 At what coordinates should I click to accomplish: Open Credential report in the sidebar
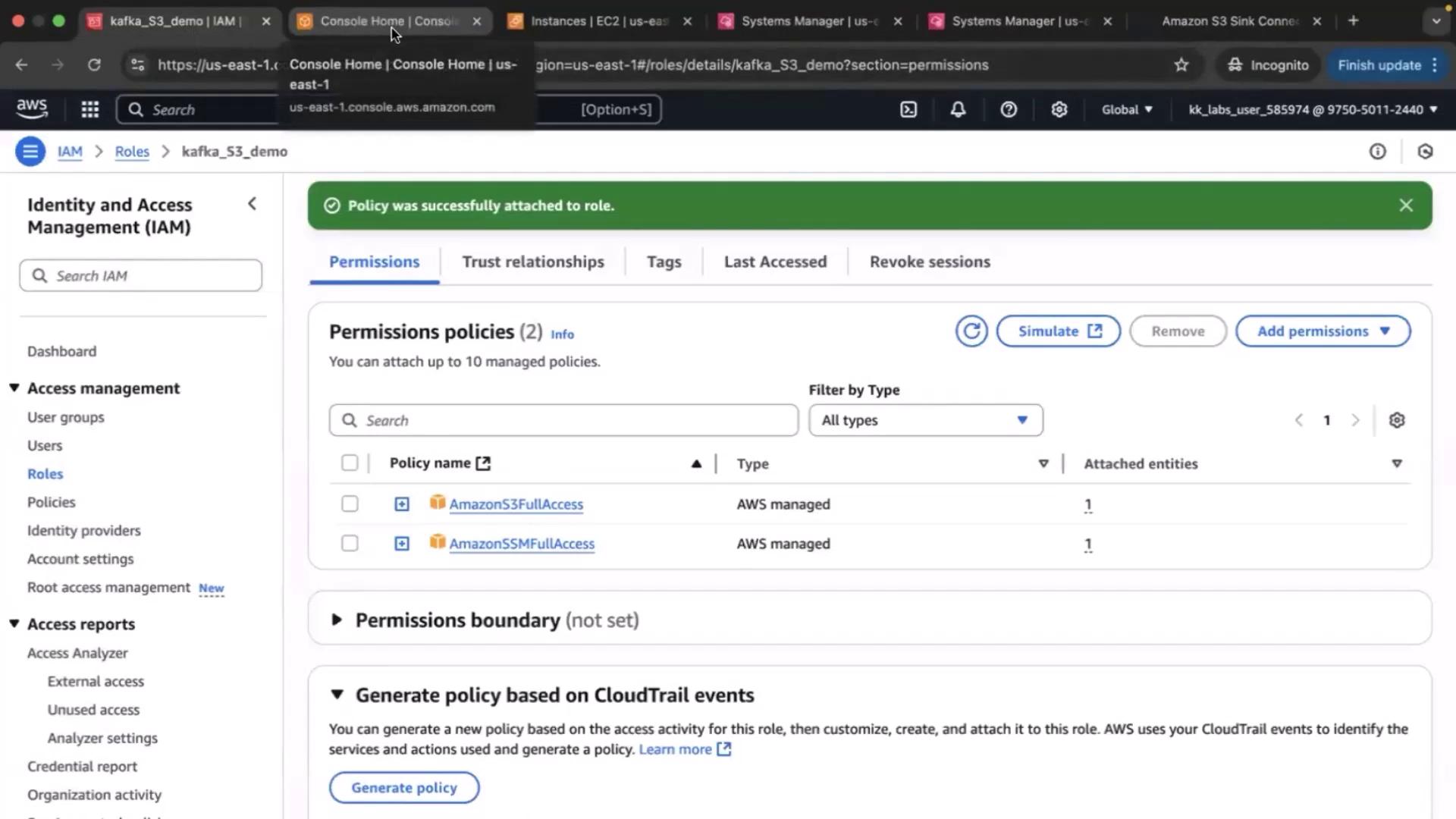[x=83, y=766]
